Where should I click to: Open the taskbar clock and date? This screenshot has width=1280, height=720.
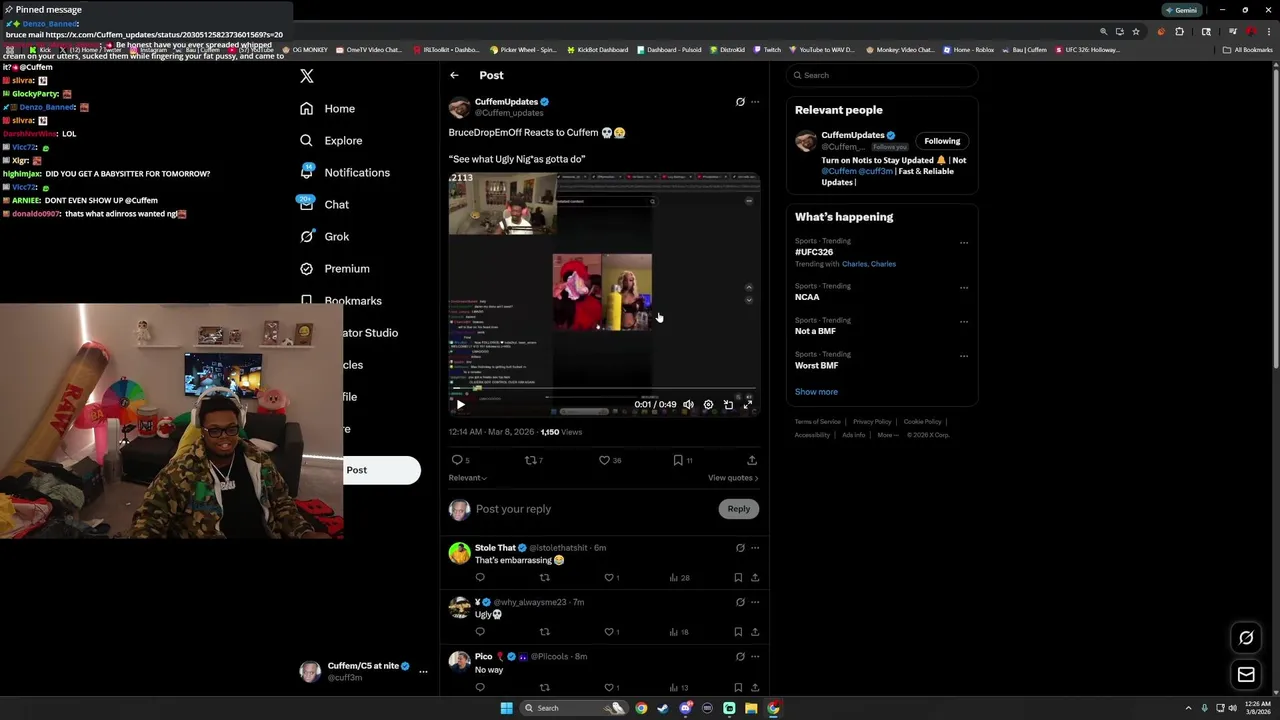point(1258,708)
